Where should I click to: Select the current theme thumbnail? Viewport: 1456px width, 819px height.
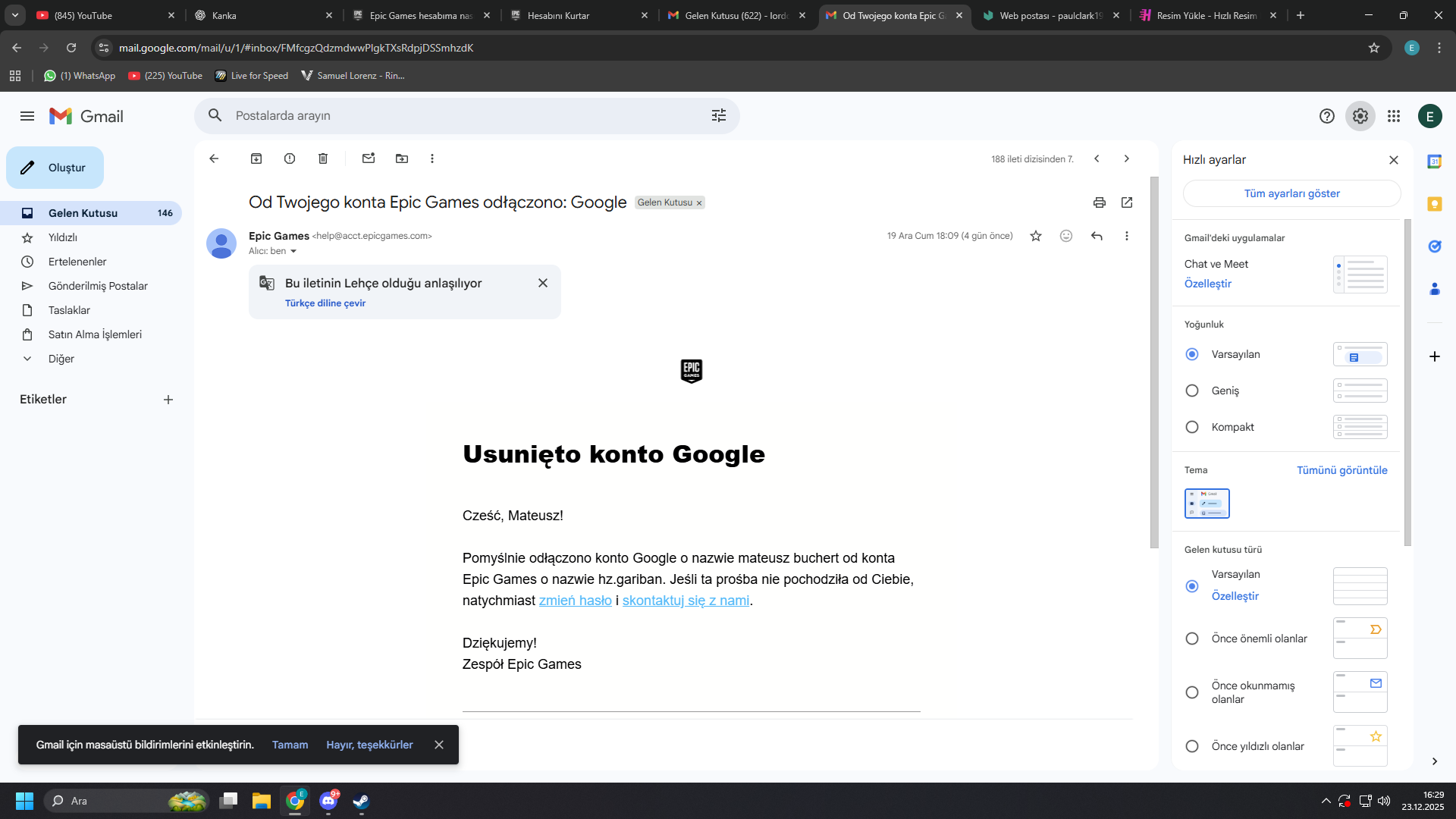pyautogui.click(x=1207, y=504)
